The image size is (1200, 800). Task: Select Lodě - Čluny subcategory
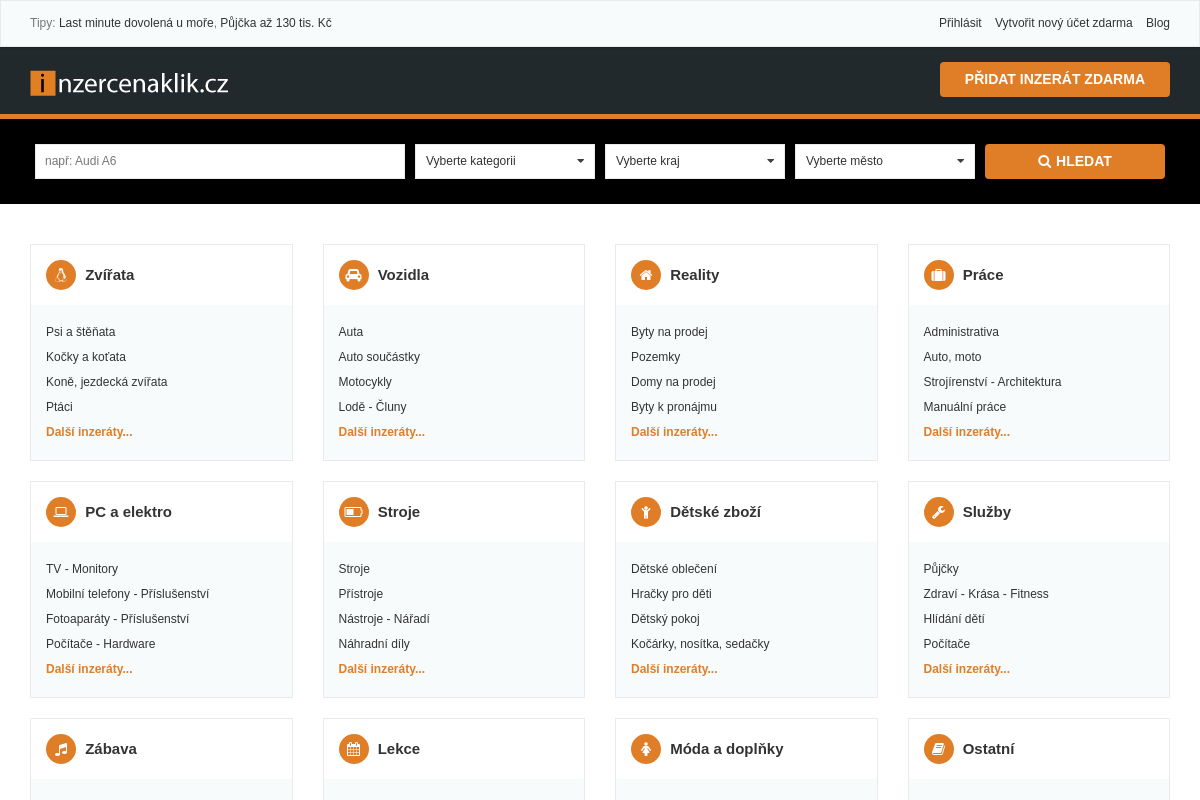click(373, 407)
